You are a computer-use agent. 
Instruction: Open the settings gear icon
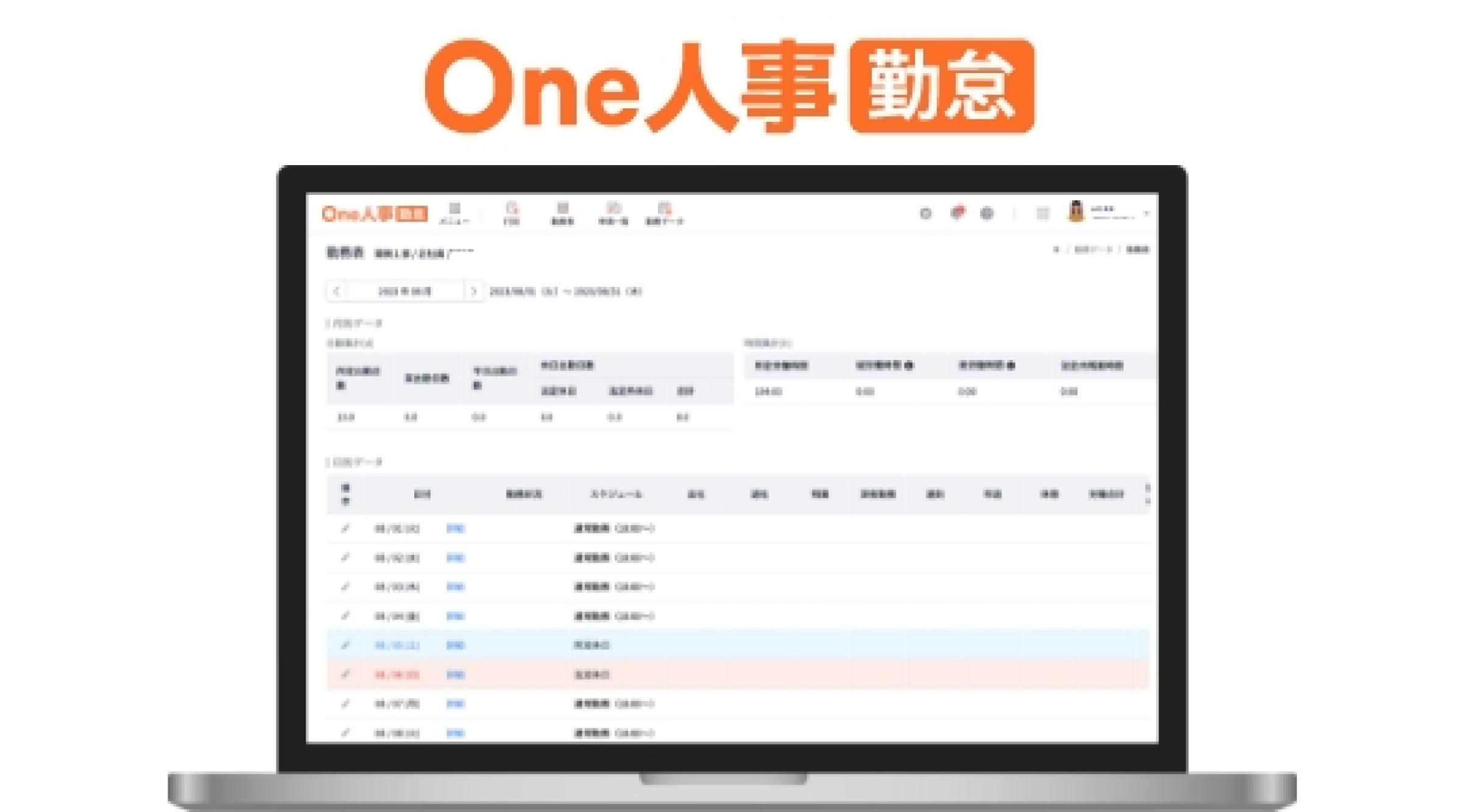pyautogui.click(x=987, y=213)
